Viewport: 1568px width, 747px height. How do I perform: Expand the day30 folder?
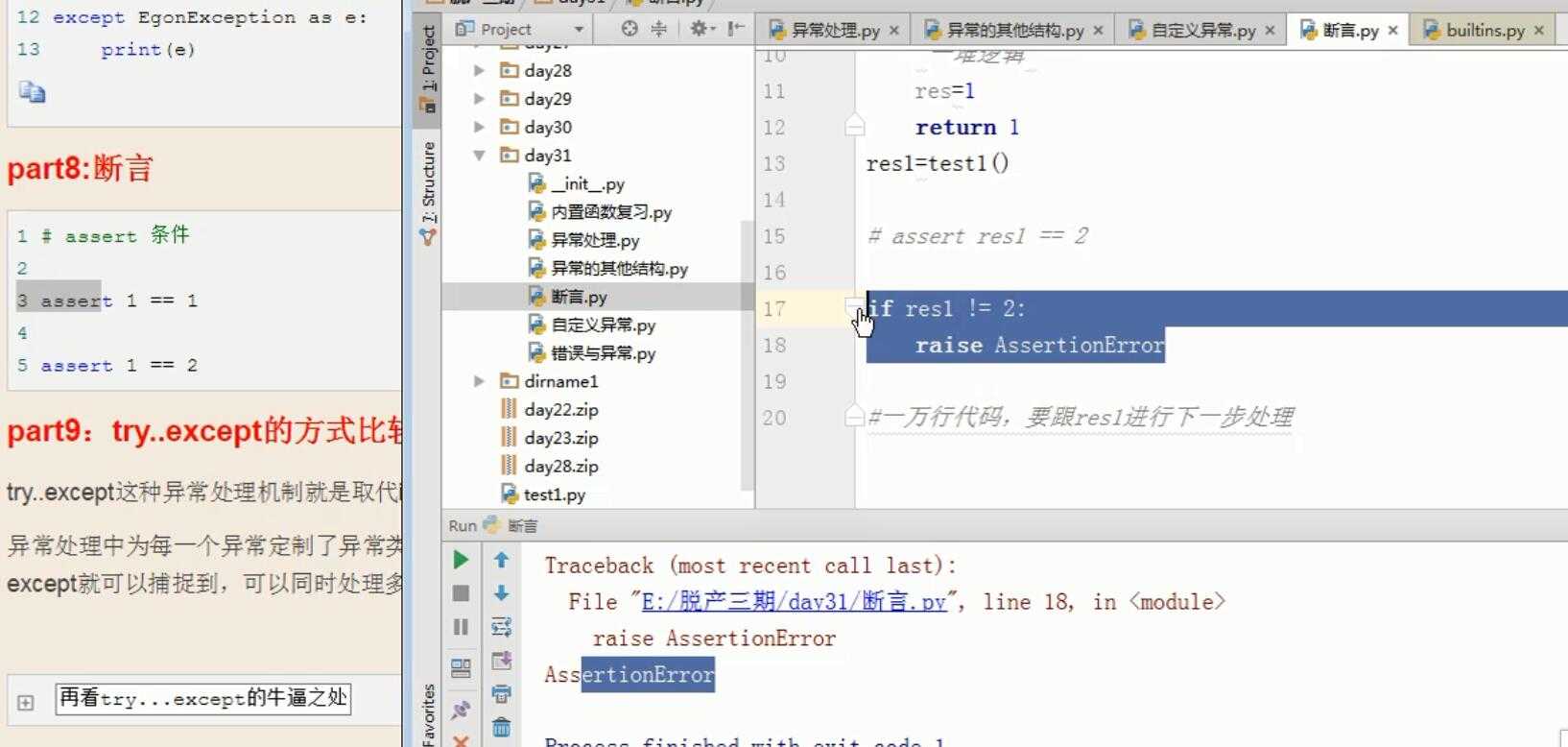(479, 127)
